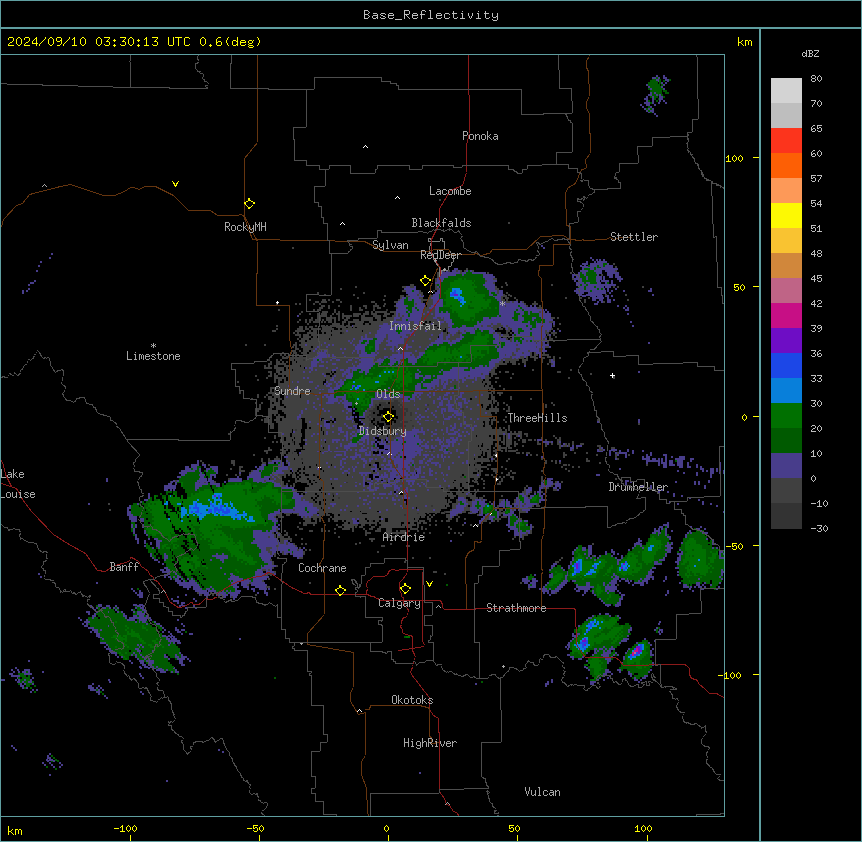Select the green 30 dBZ color swatch
Image resolution: width=862 pixels, height=842 pixels.
coord(786,416)
